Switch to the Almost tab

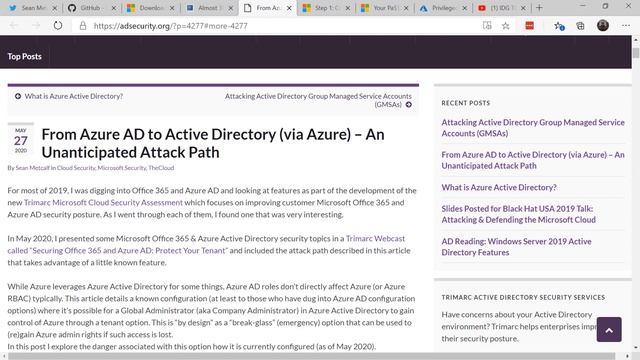[209, 8]
